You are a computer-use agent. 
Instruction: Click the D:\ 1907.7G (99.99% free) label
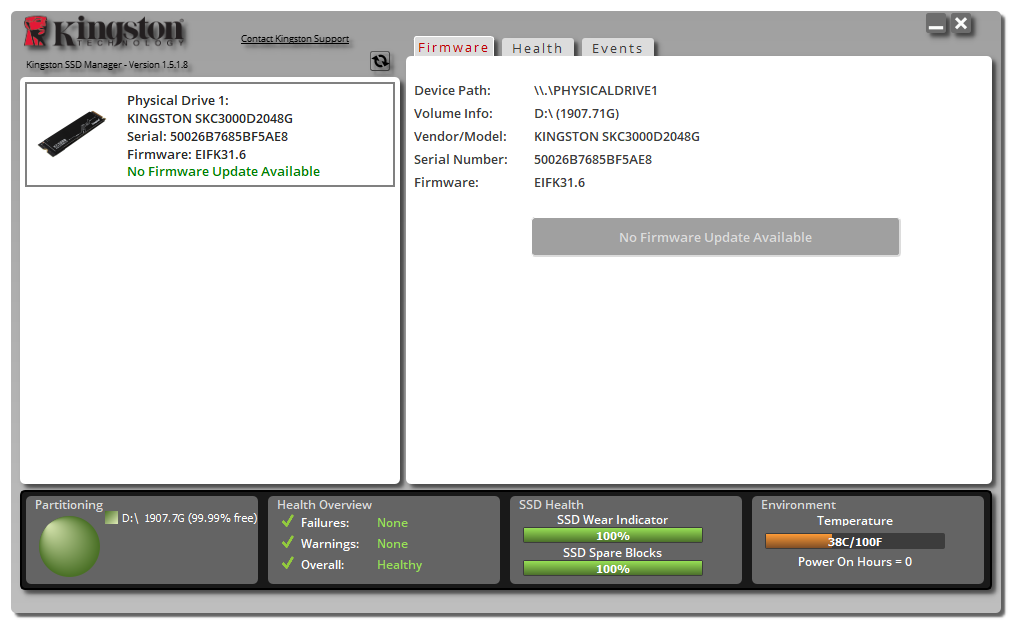click(190, 518)
